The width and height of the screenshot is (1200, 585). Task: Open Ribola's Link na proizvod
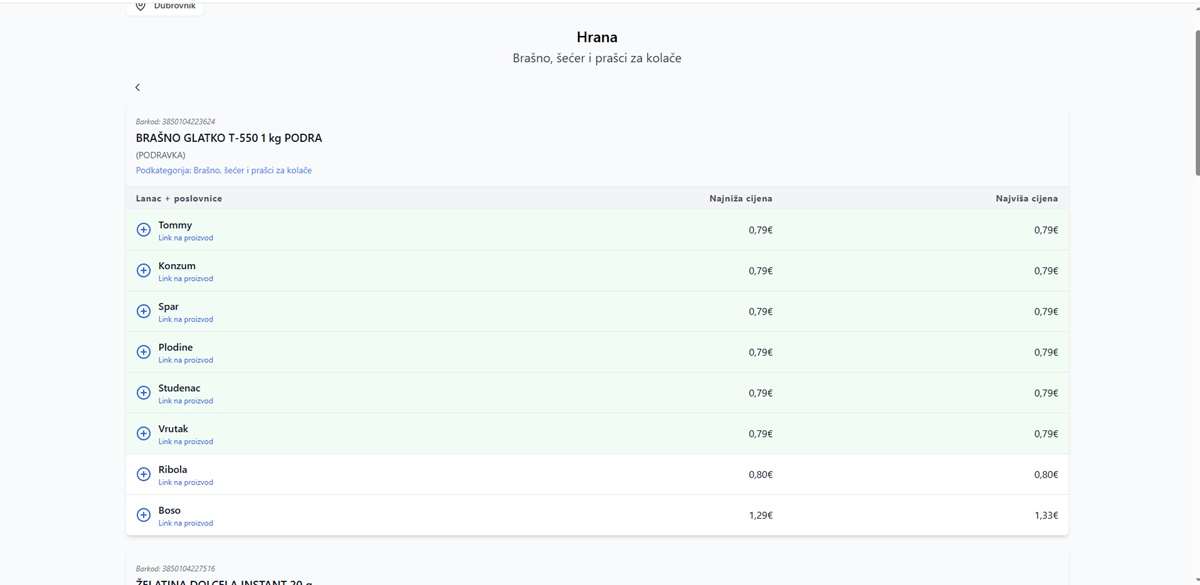pyautogui.click(x=185, y=482)
